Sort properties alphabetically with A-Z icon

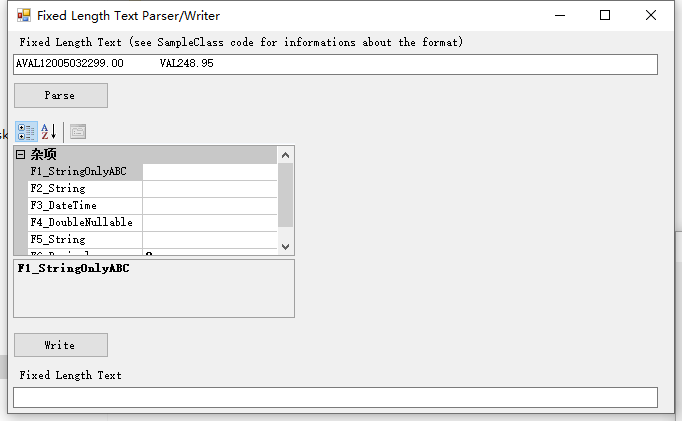point(48,132)
